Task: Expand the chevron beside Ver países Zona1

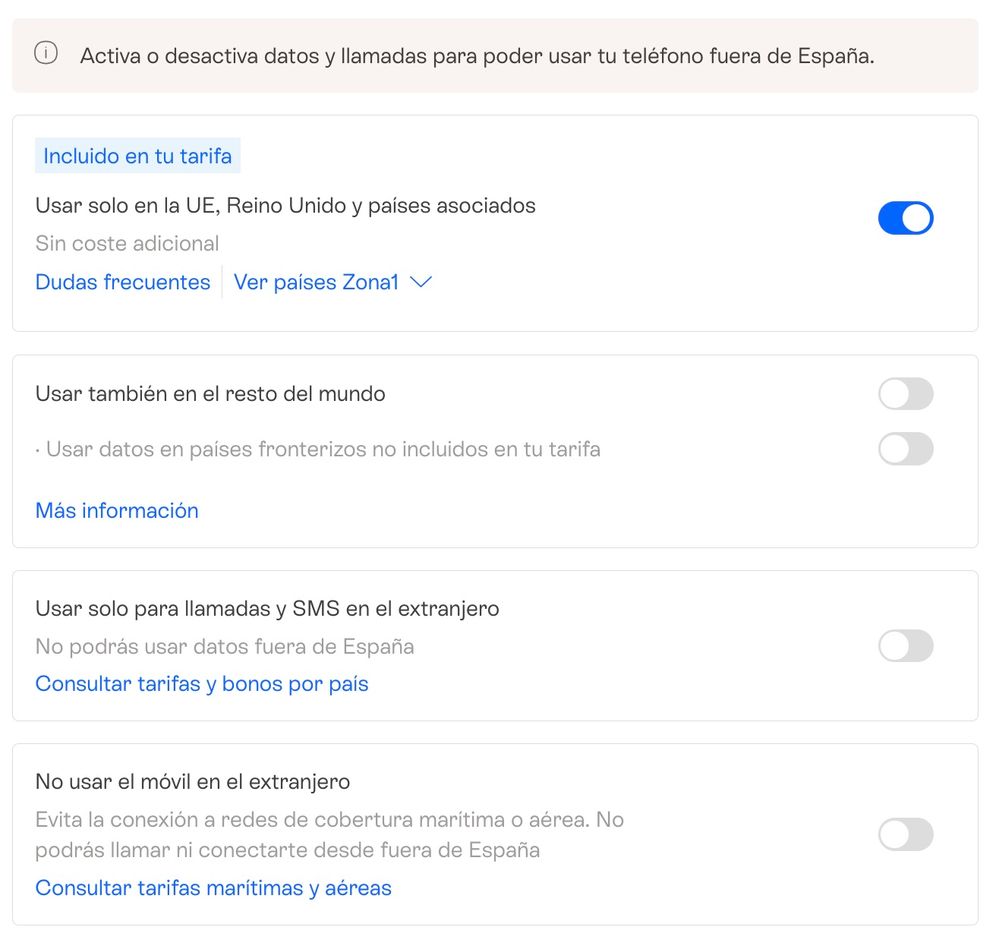Action: coord(421,283)
